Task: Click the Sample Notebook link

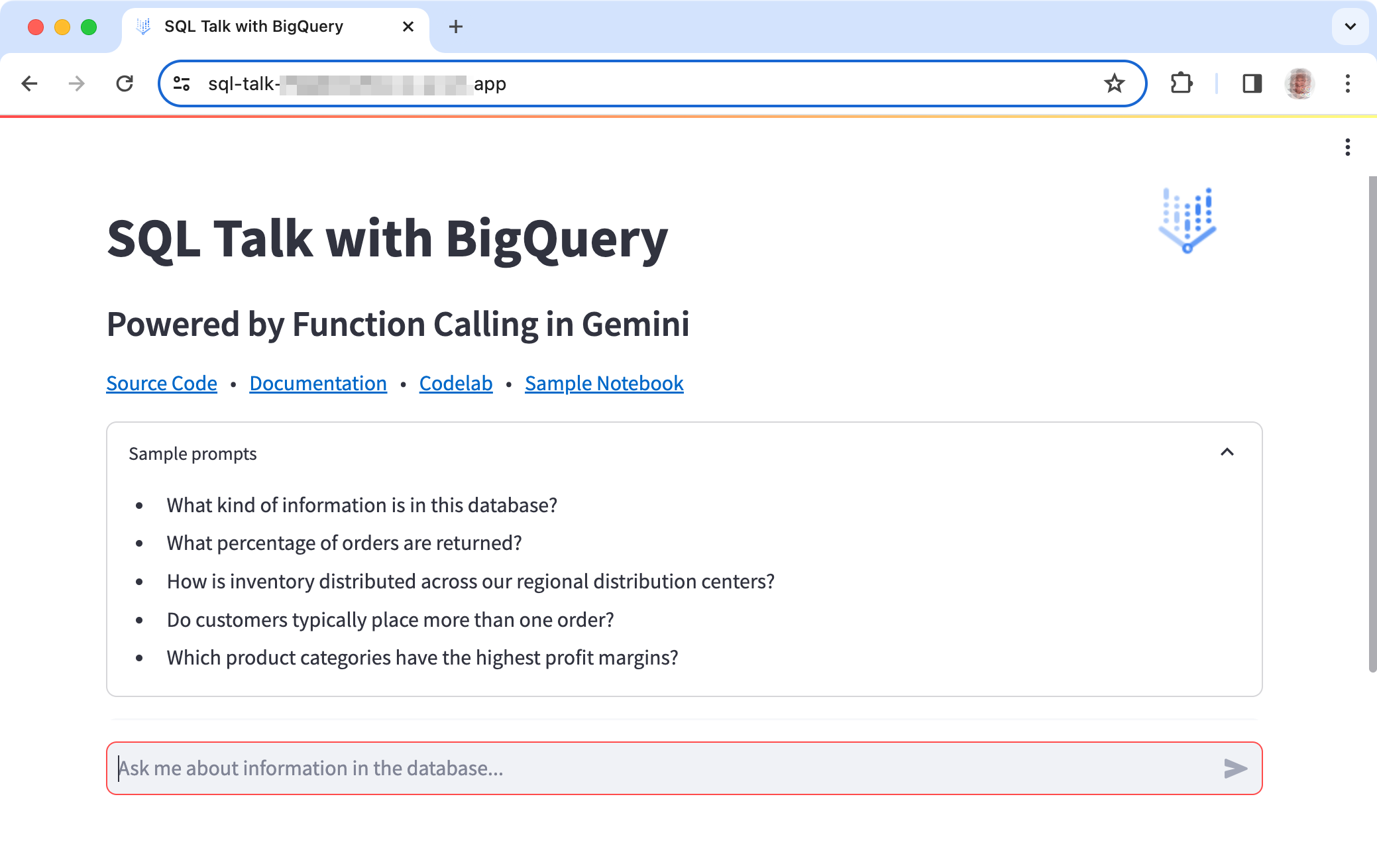Action: click(x=603, y=383)
